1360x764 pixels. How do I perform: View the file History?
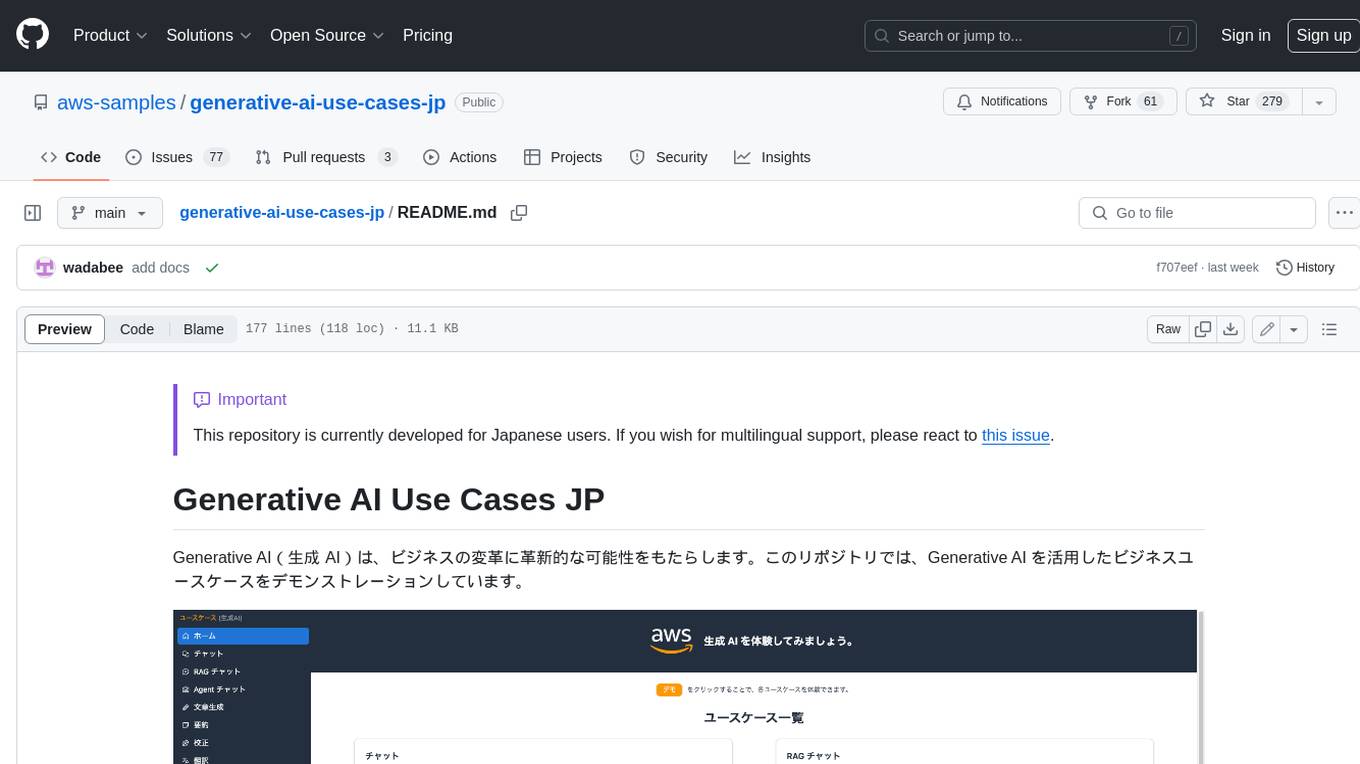(1306, 268)
